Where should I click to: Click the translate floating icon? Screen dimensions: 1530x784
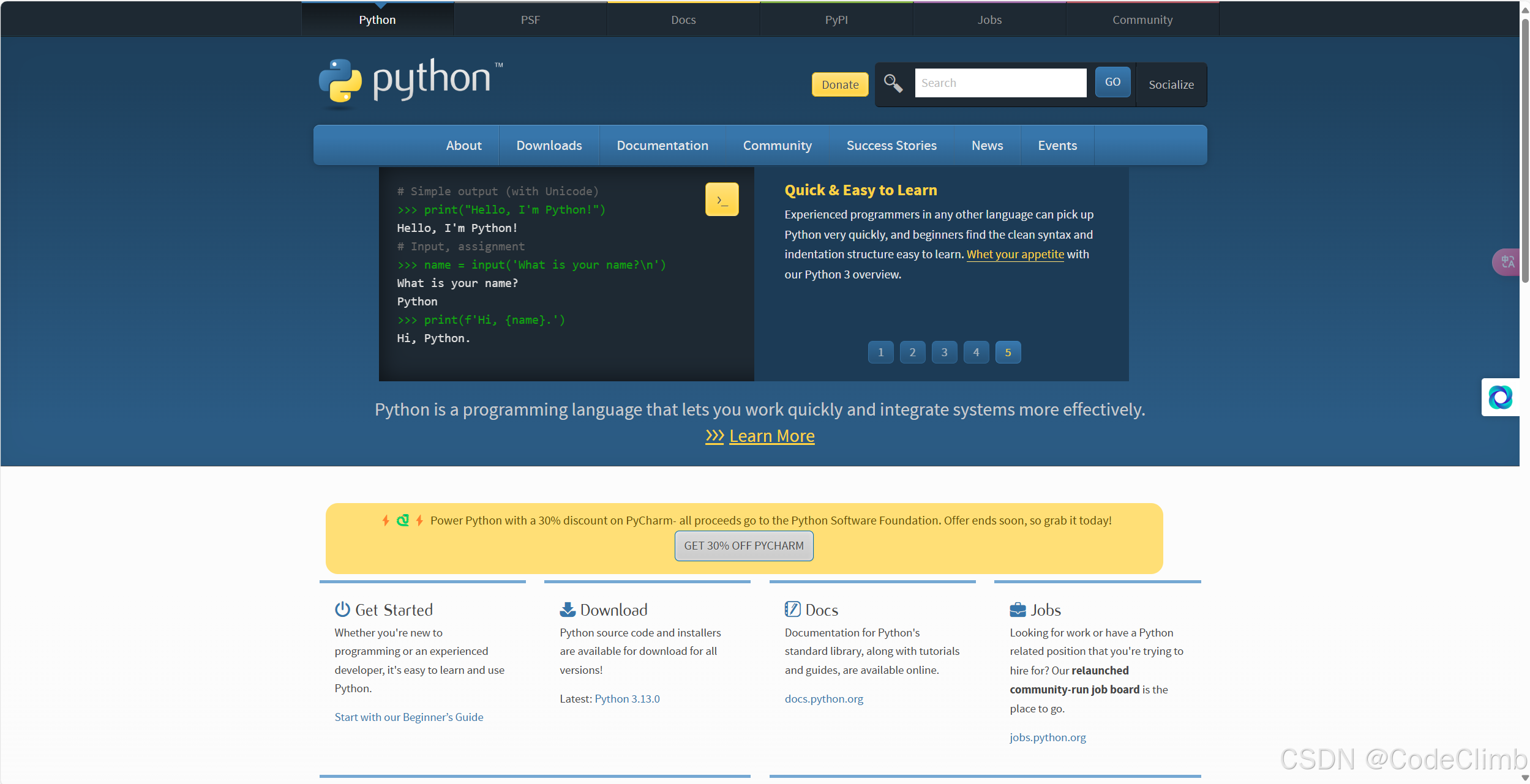pos(1507,263)
